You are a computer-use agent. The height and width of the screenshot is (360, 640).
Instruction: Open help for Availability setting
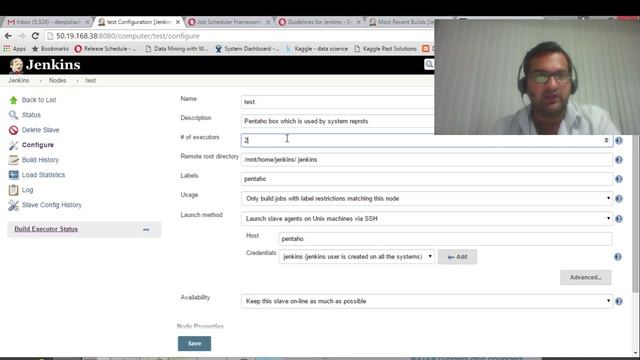[619, 301]
